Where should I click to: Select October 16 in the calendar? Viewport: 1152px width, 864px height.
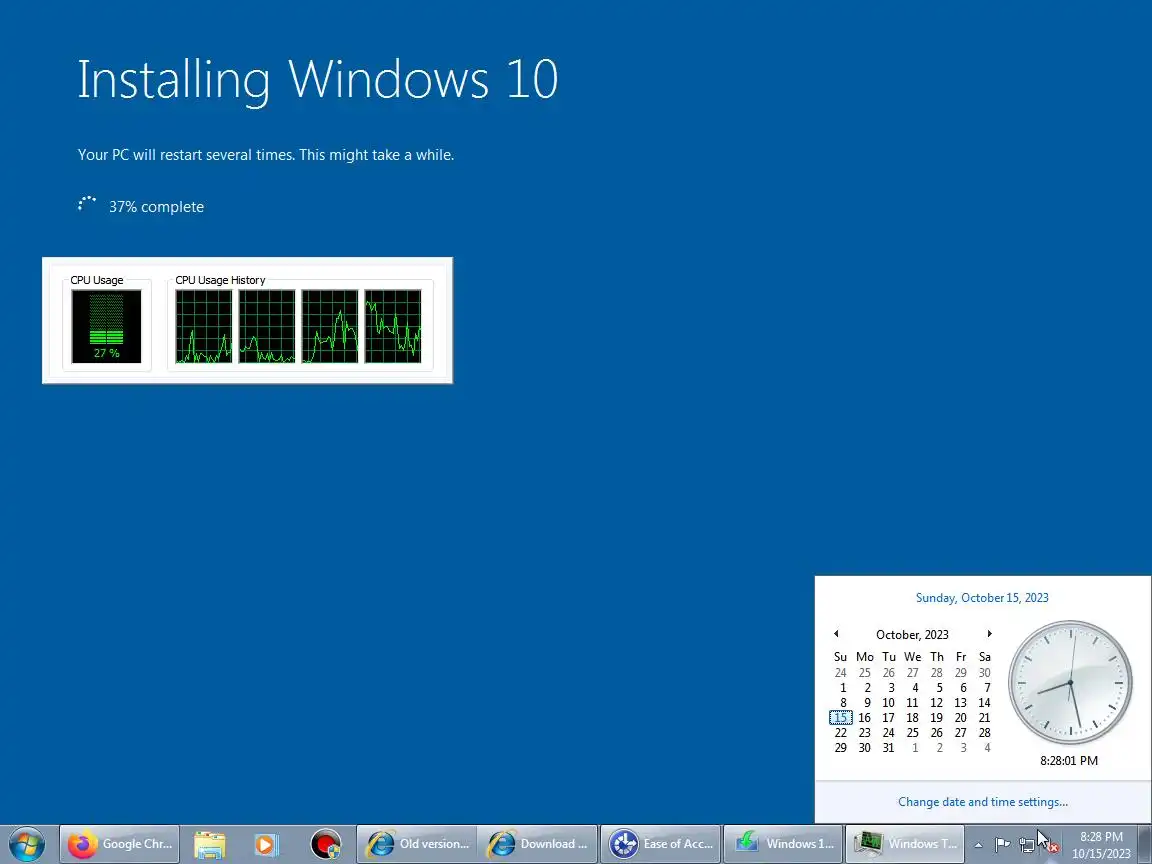point(865,718)
